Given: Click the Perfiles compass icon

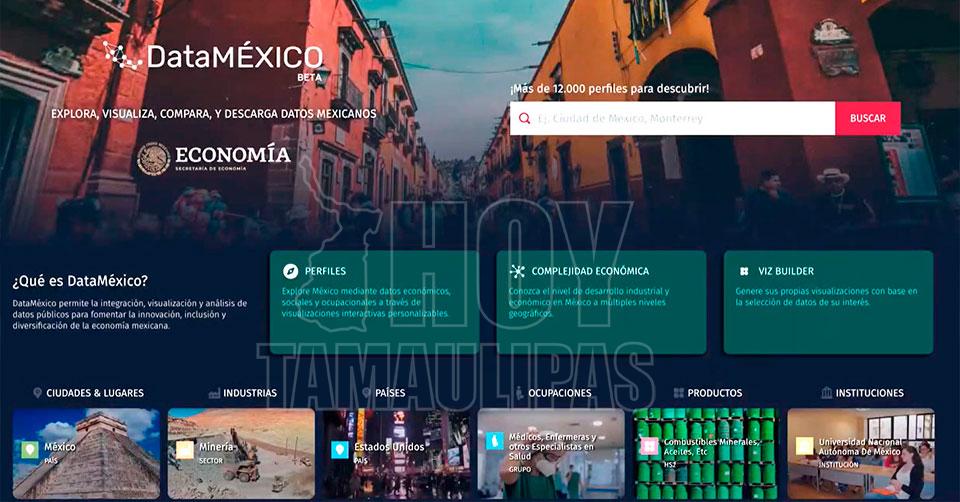Looking at the screenshot, I should click(x=290, y=271).
